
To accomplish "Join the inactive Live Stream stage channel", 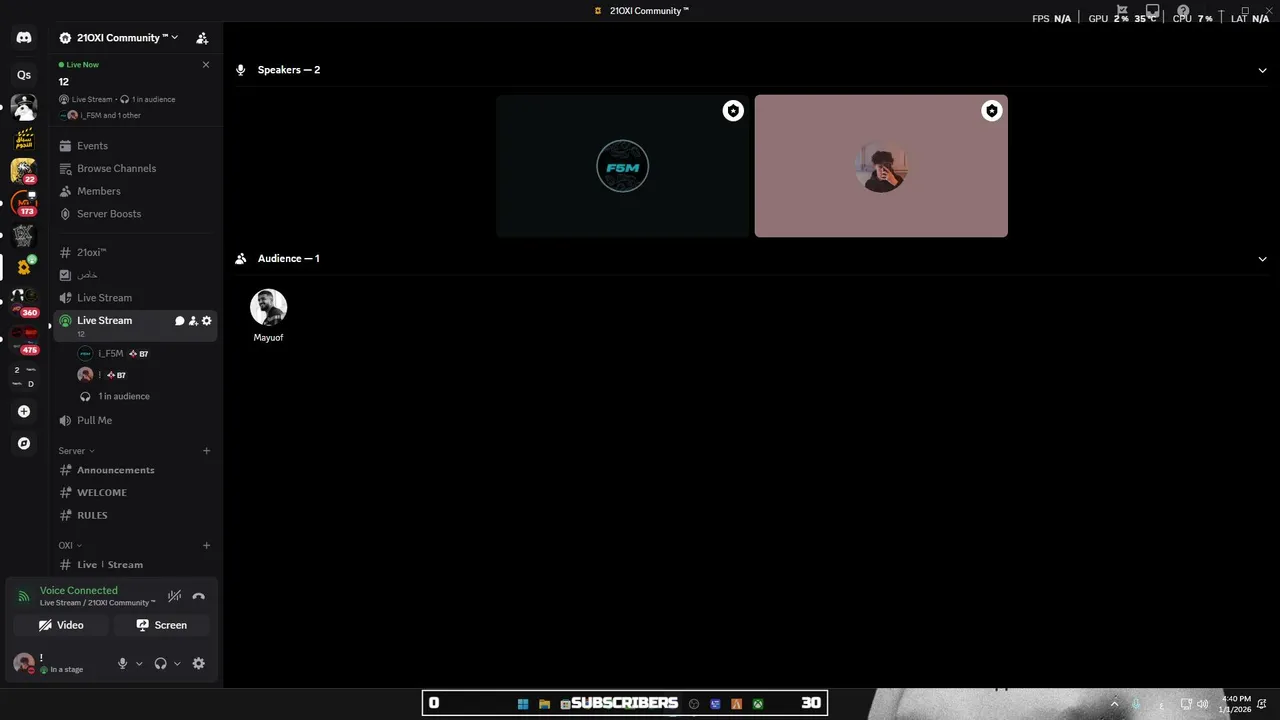I will point(135,298).
